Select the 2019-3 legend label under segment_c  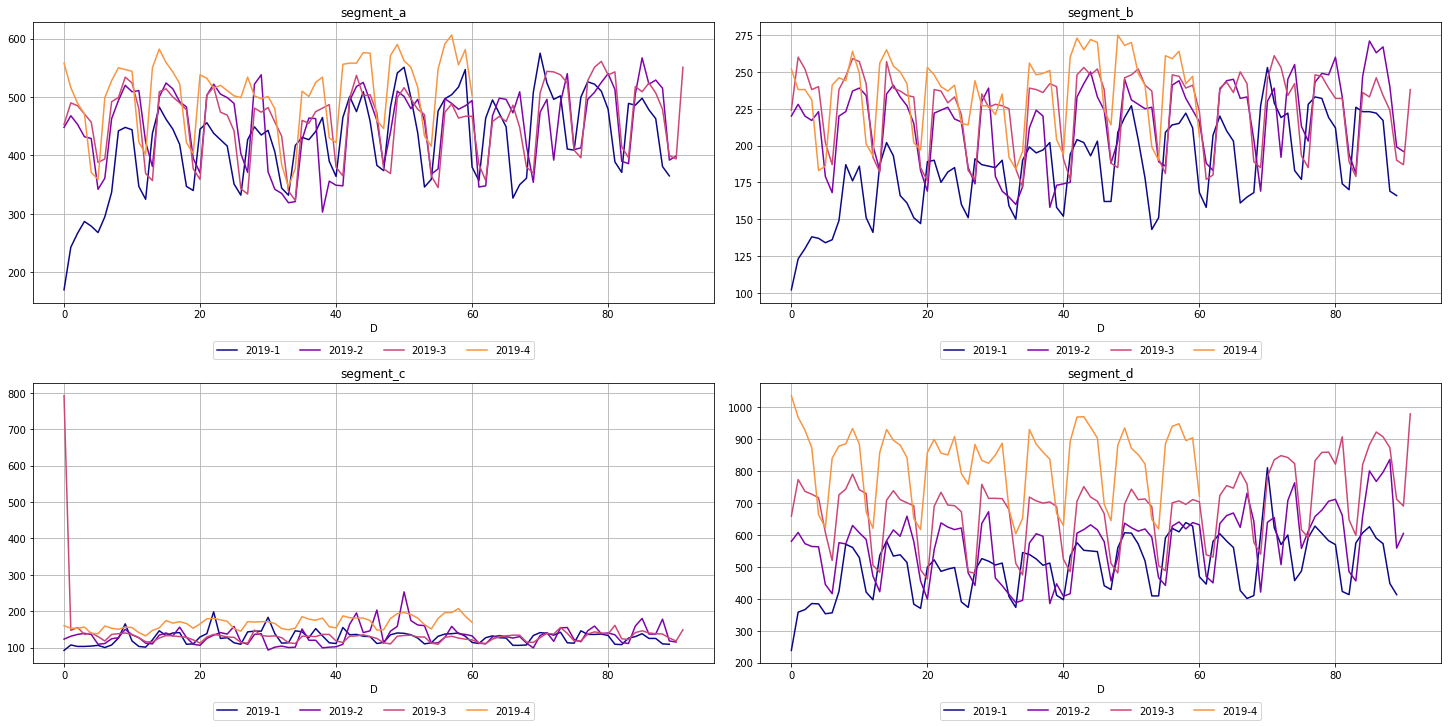[x=430, y=711]
